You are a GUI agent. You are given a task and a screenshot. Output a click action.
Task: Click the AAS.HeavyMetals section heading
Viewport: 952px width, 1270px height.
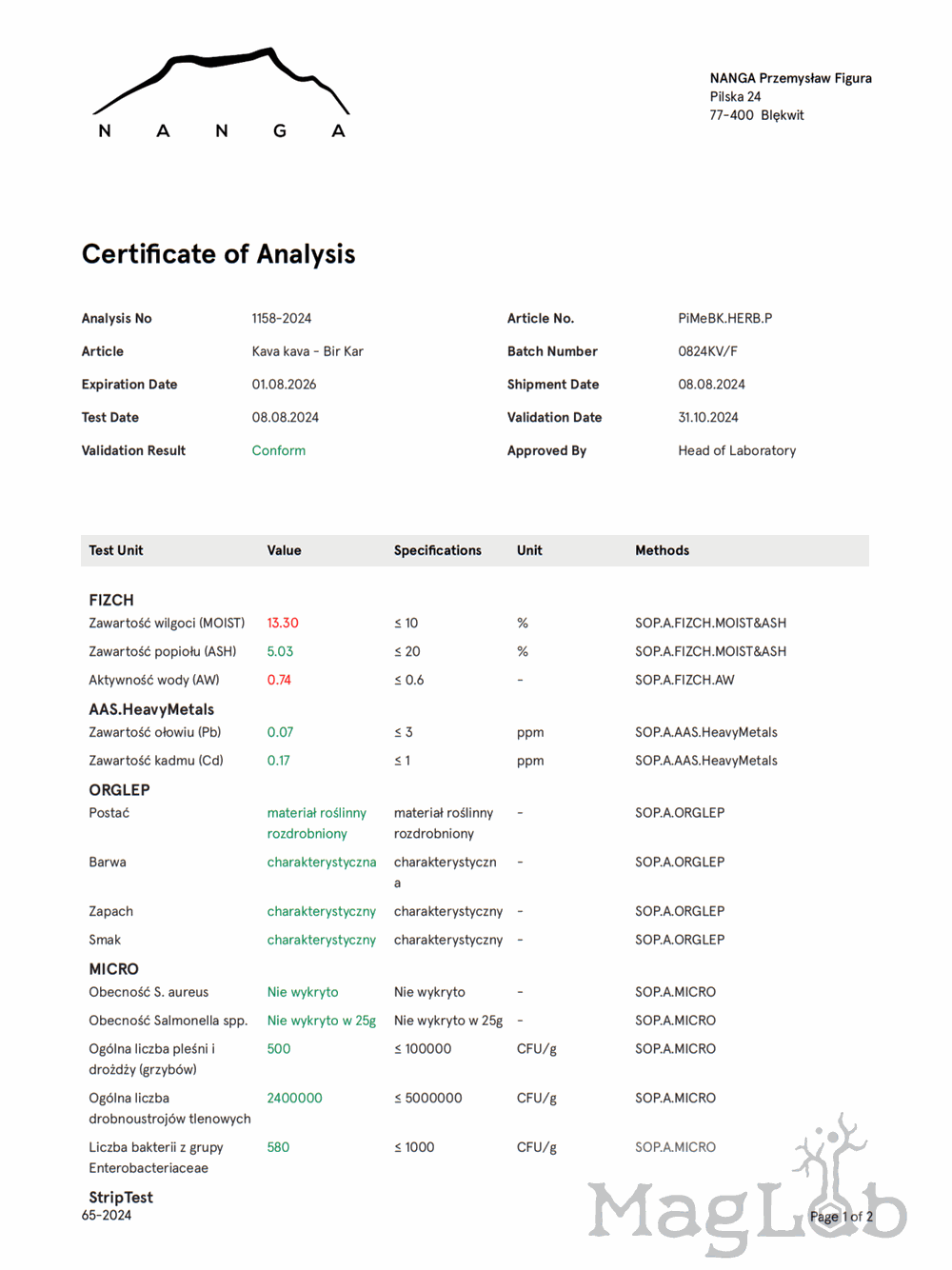click(x=151, y=709)
